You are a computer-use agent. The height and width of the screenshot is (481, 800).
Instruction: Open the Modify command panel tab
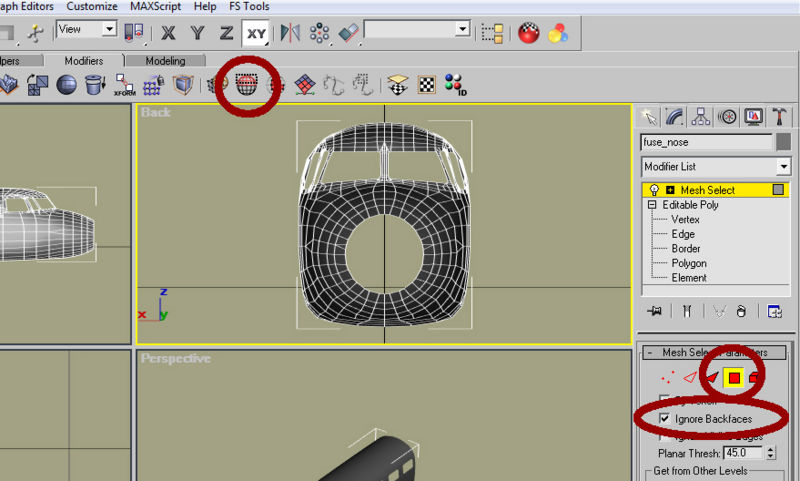[x=674, y=117]
